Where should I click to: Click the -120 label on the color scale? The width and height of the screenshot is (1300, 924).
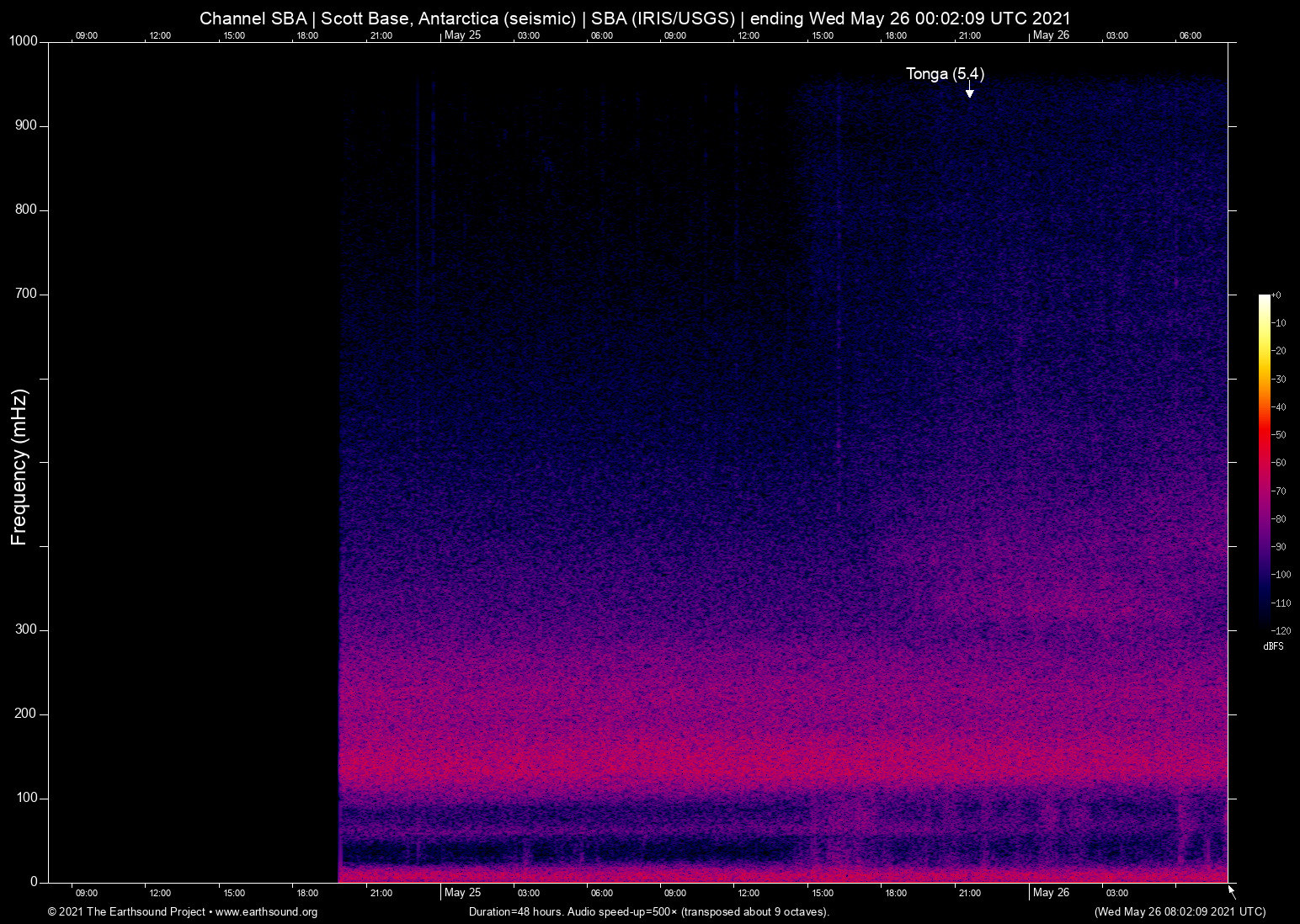point(1281,630)
